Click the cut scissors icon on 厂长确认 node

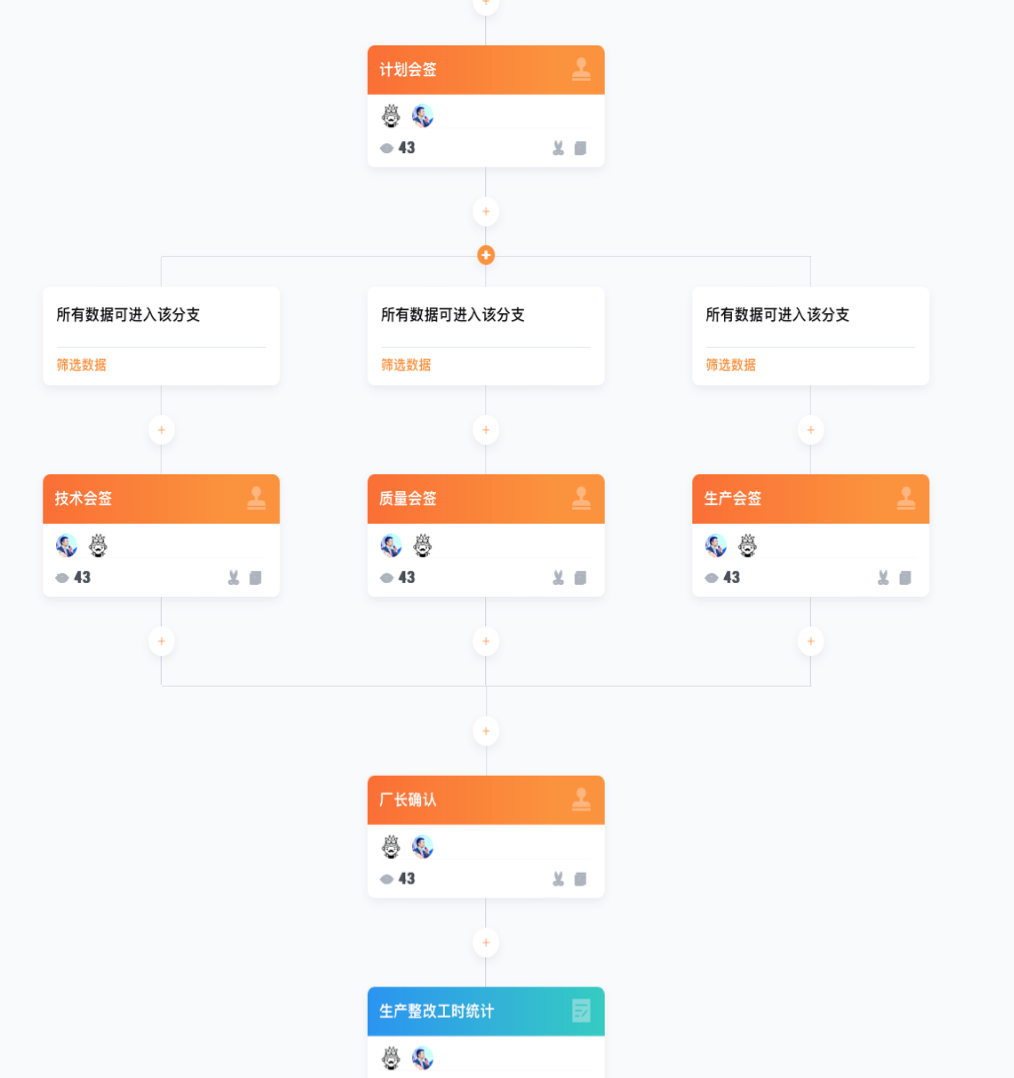(x=558, y=879)
